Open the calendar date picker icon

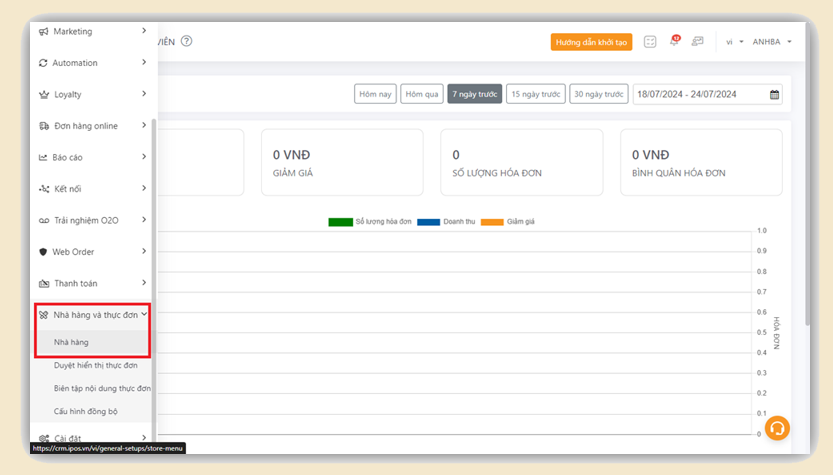[775, 95]
